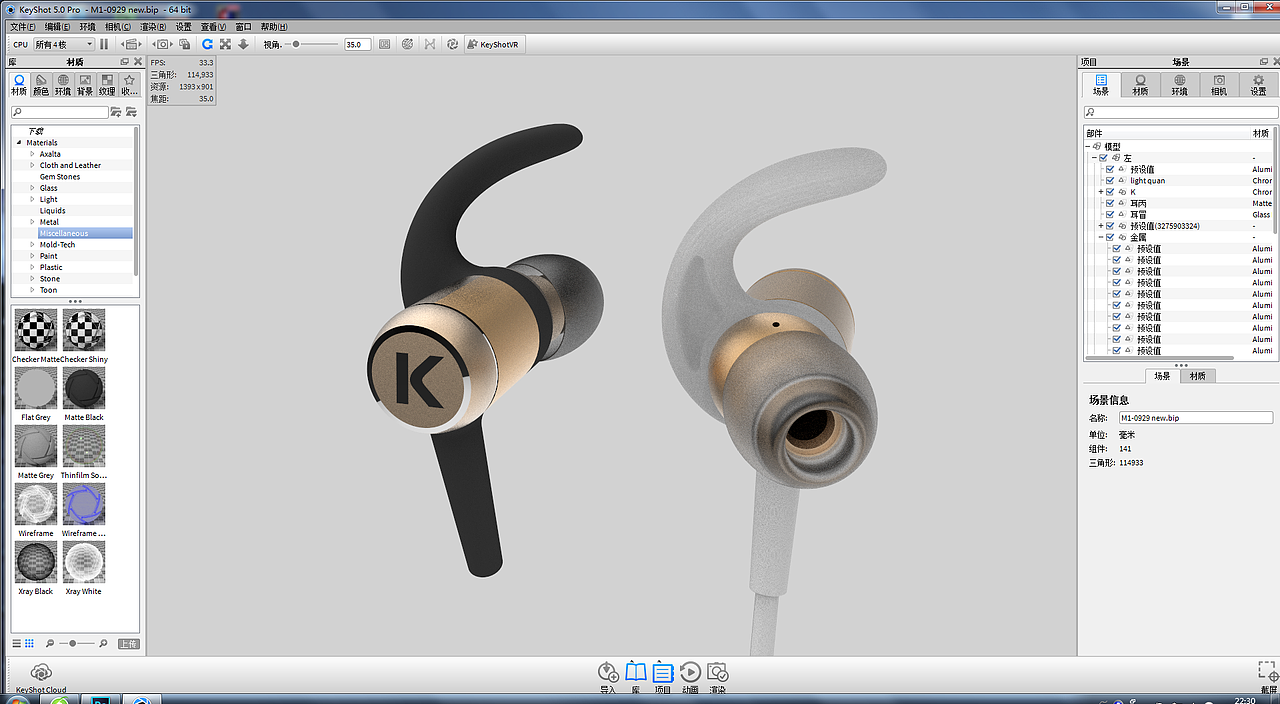Open the CPU cores dropdown 所有4核

(64, 44)
